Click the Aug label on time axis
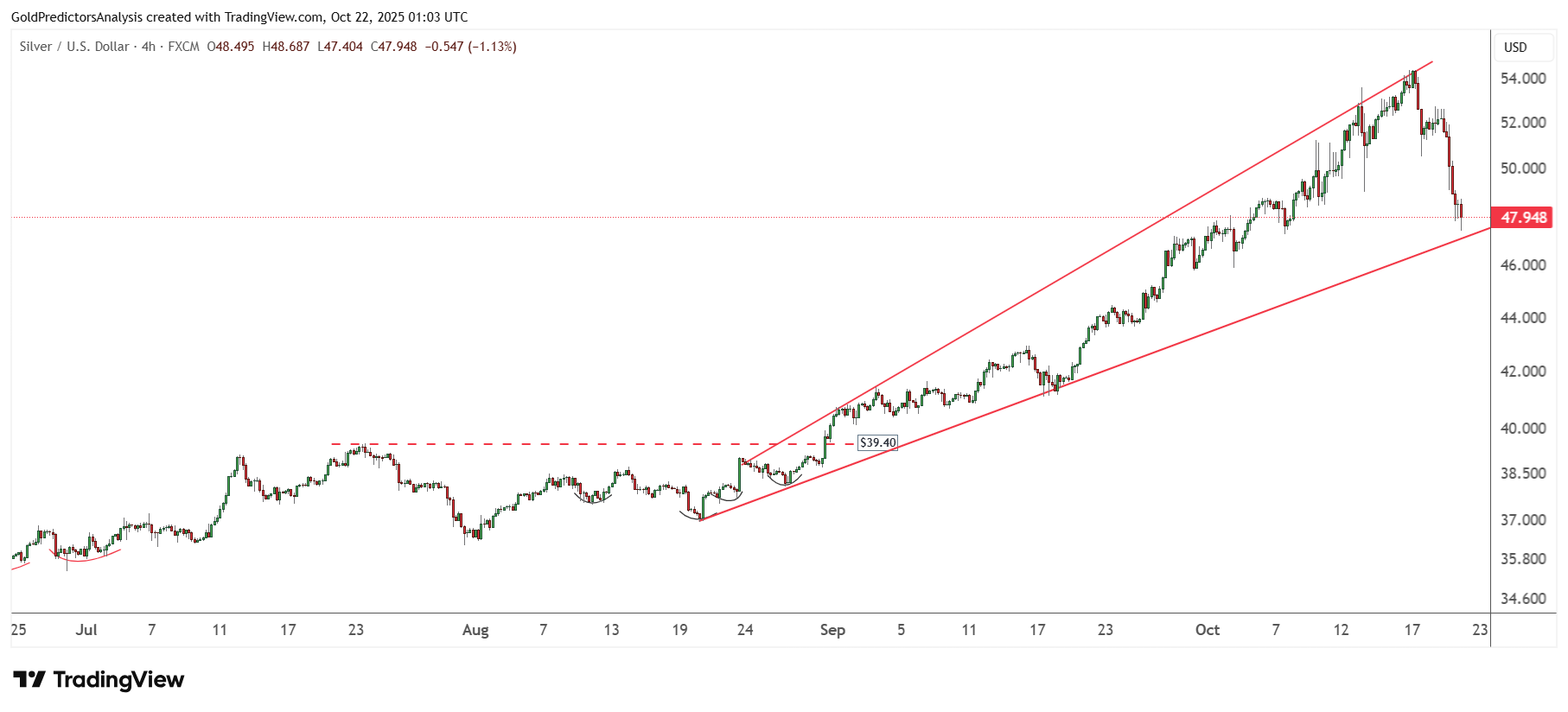 click(x=475, y=630)
